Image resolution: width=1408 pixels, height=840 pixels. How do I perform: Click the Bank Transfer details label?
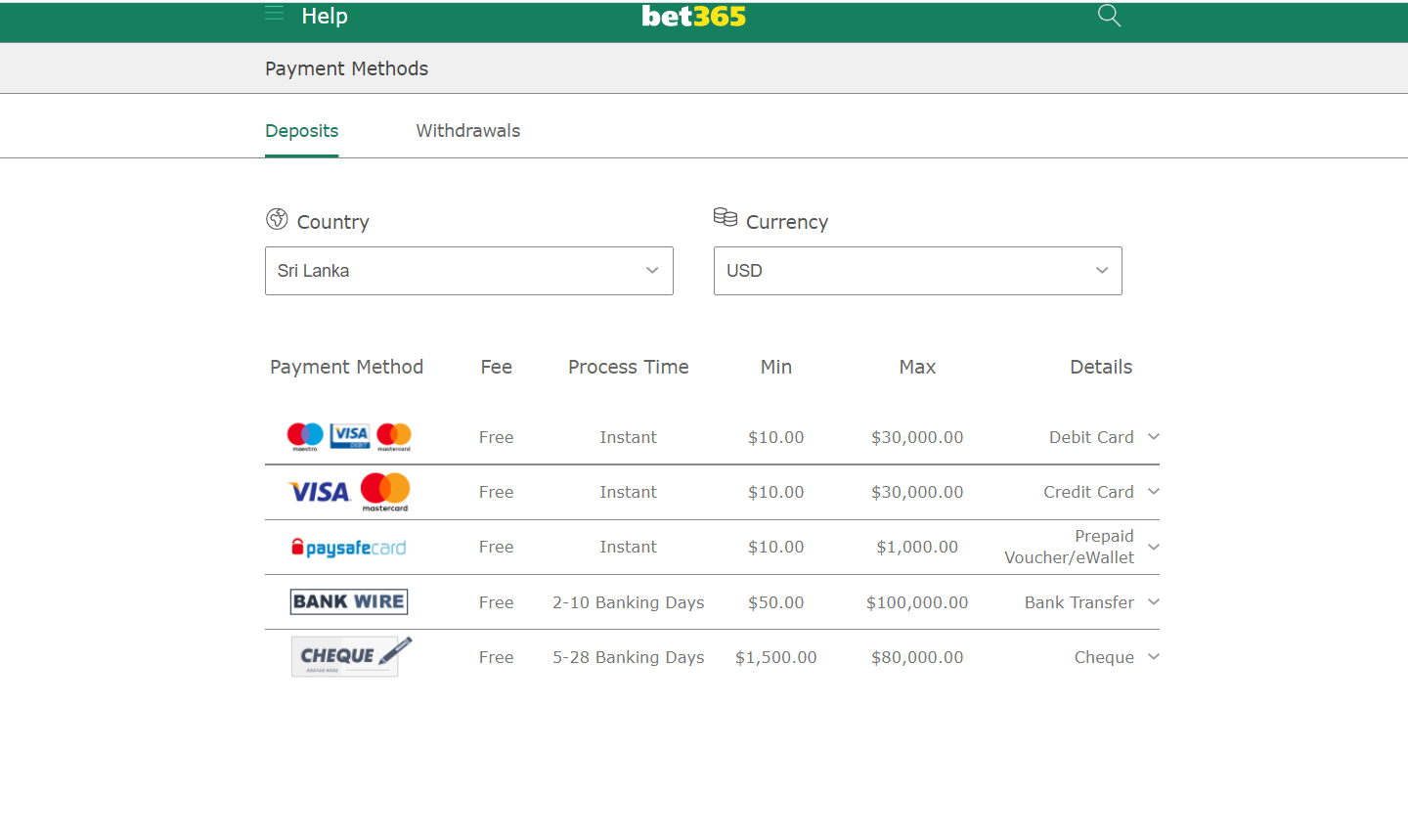(x=1079, y=602)
